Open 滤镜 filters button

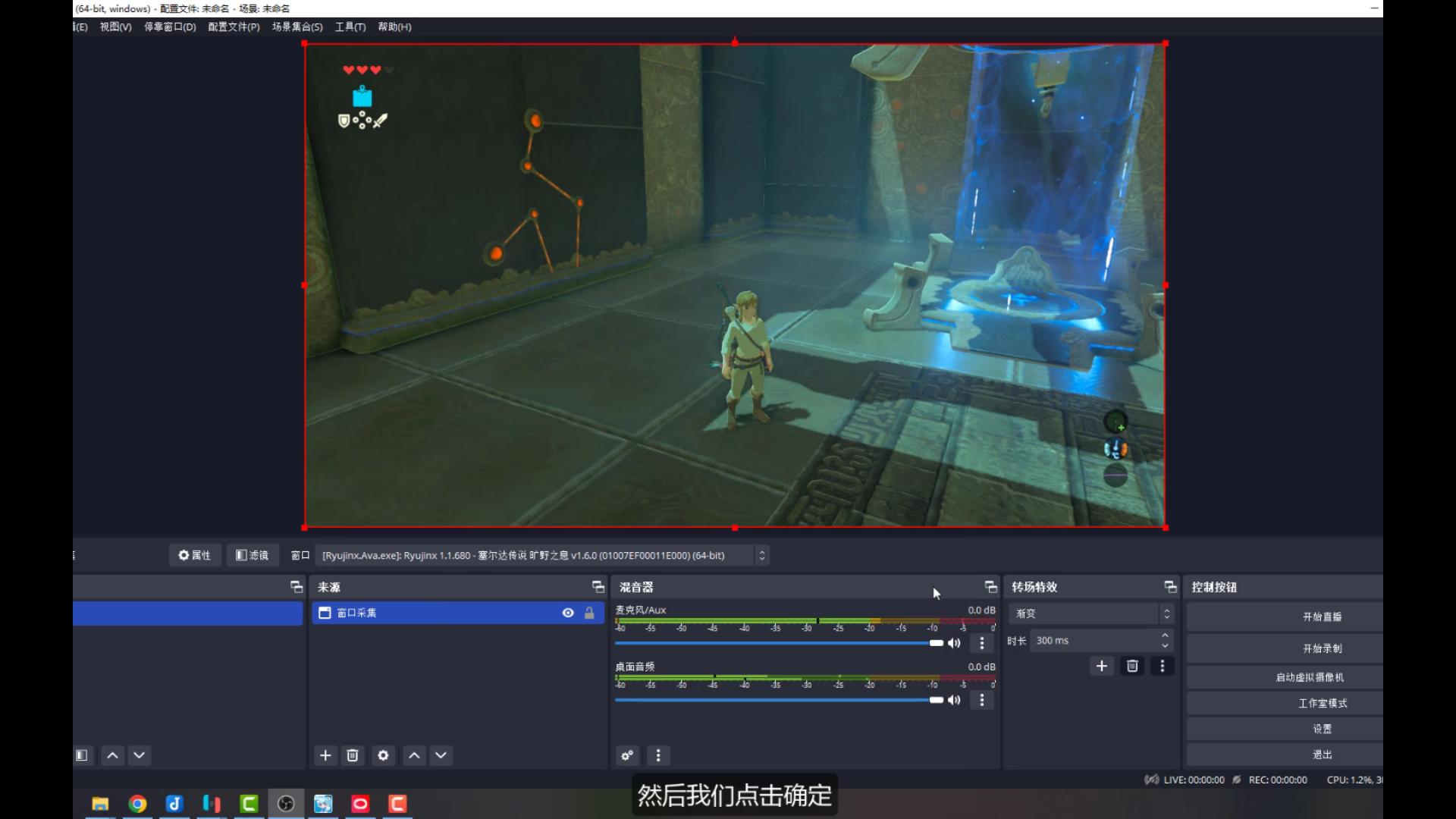(x=253, y=555)
